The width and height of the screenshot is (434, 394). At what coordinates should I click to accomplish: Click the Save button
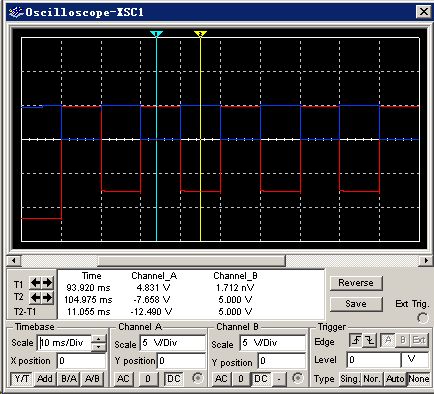(356, 304)
